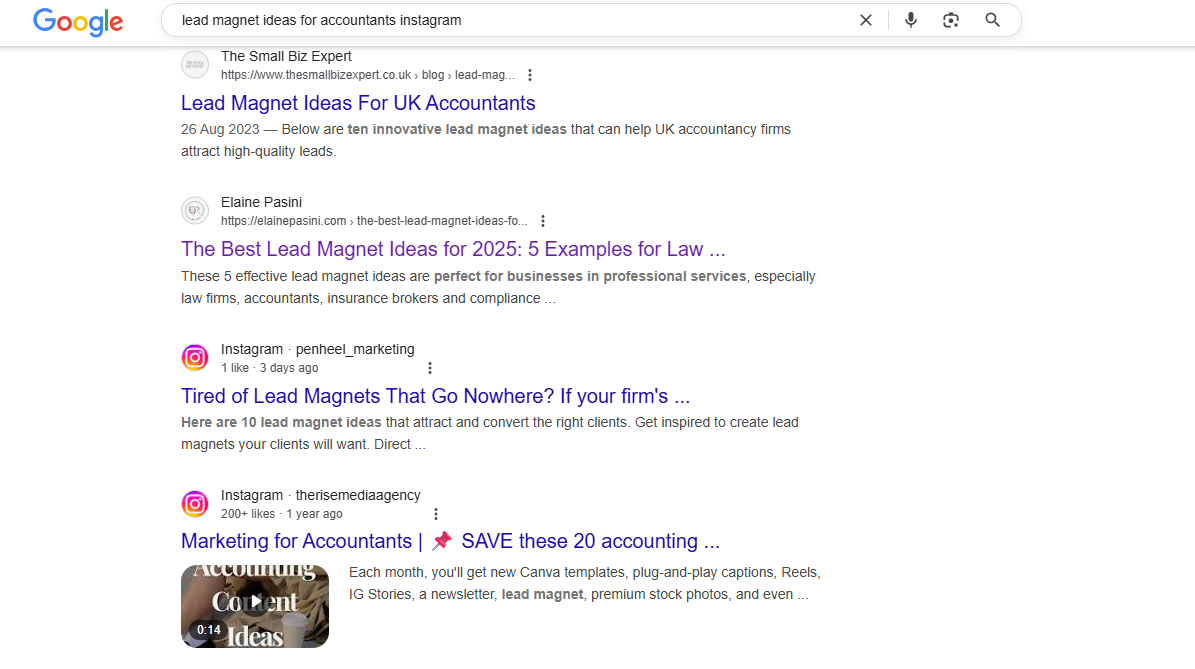Open penheel_marketing Instagram logo icon
The width and height of the screenshot is (1195, 669).
tap(195, 357)
